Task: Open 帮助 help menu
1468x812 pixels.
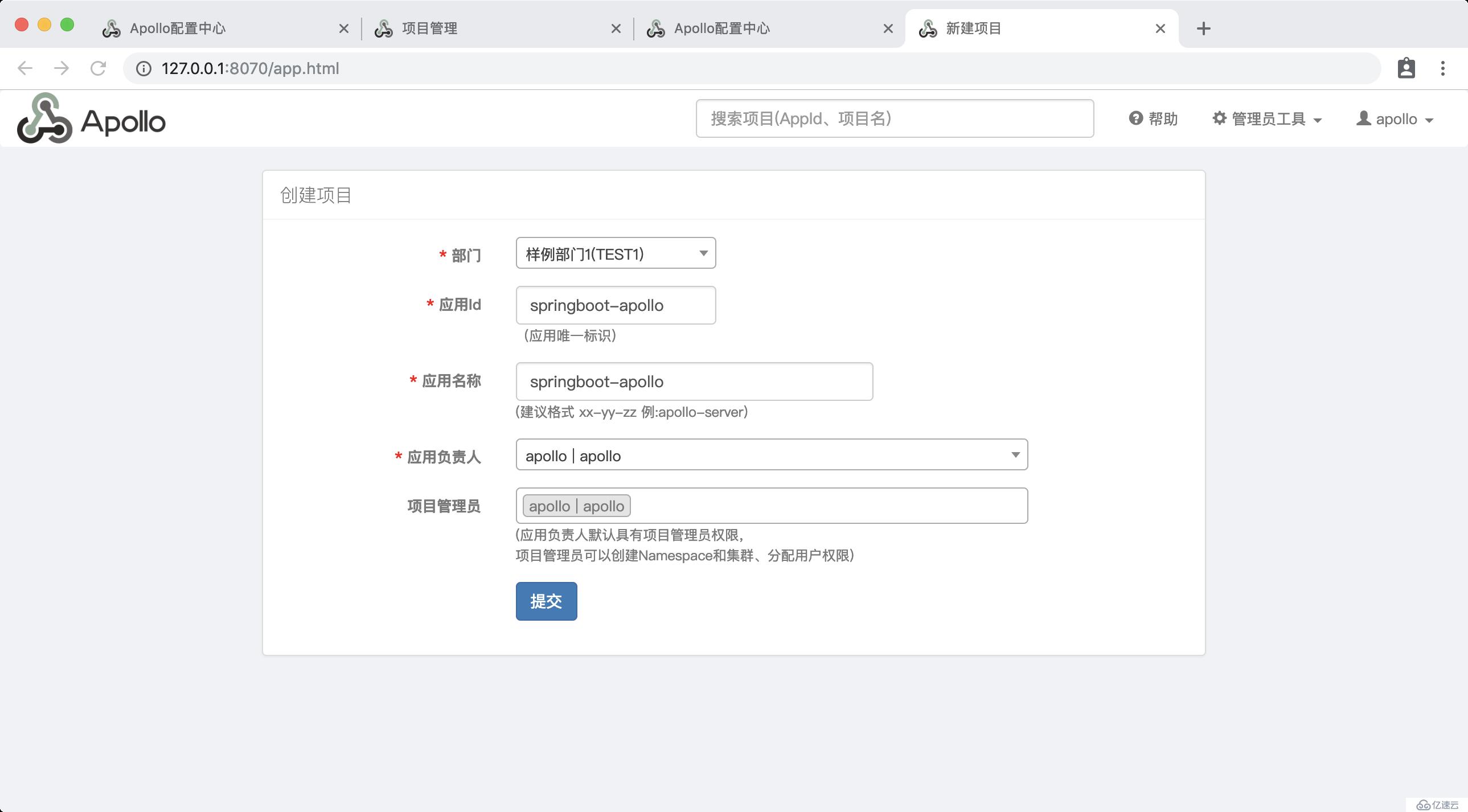Action: click(1155, 119)
